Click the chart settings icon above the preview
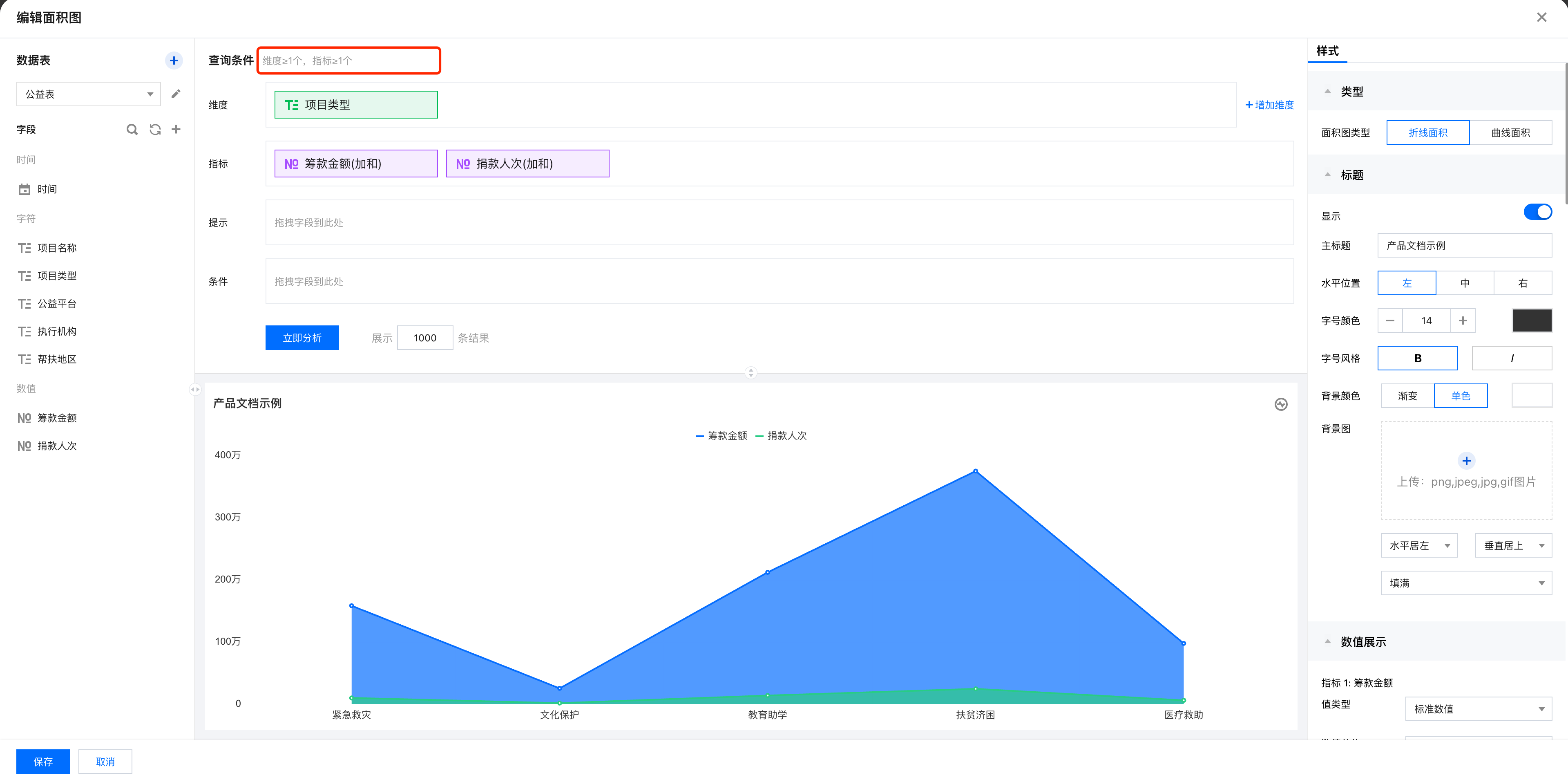Viewport: 1568px width, 780px height. click(x=1281, y=404)
